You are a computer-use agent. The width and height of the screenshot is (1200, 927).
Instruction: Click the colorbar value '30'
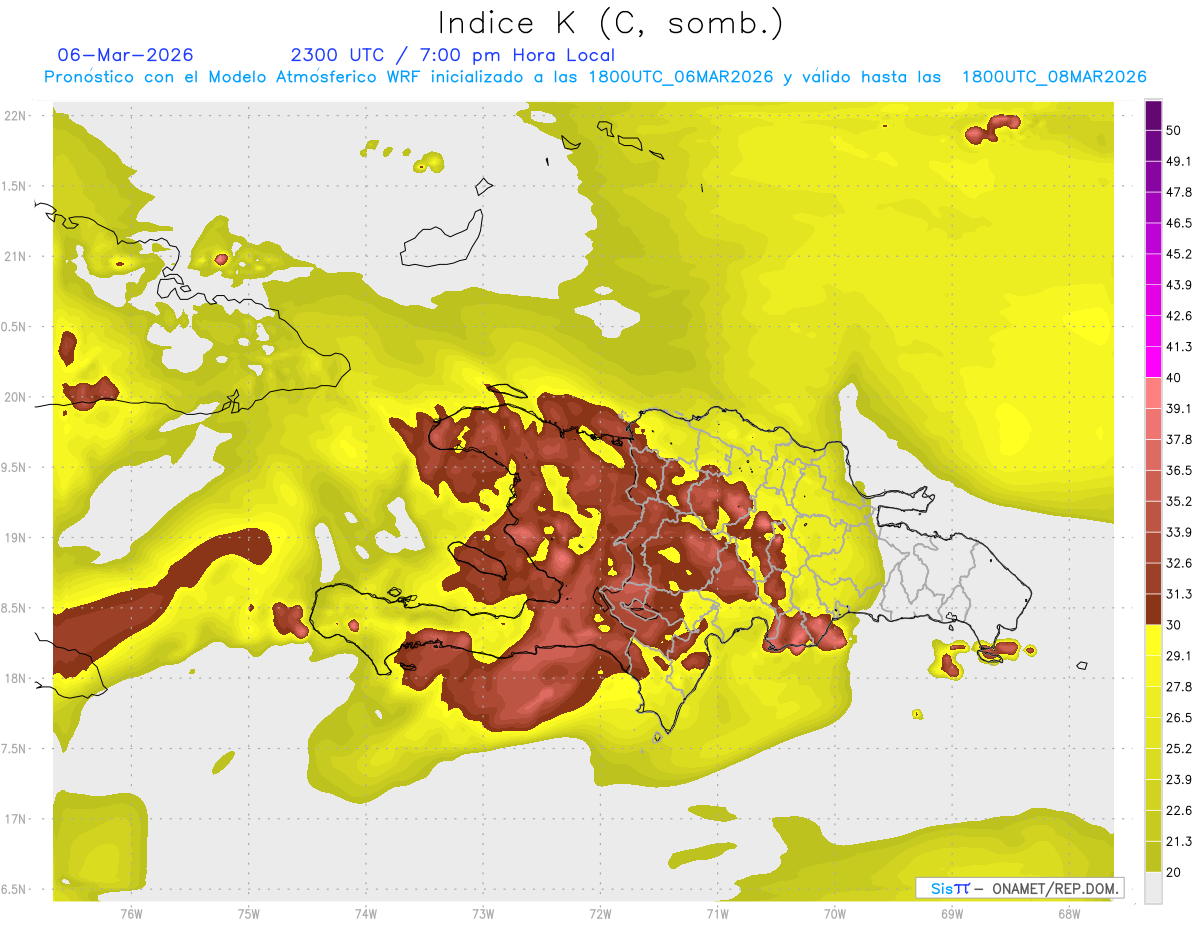coord(1175,624)
